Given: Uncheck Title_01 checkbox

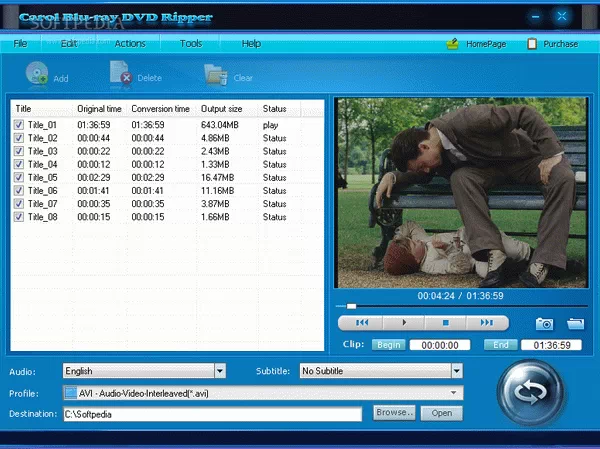Looking at the screenshot, I should 18,125.
